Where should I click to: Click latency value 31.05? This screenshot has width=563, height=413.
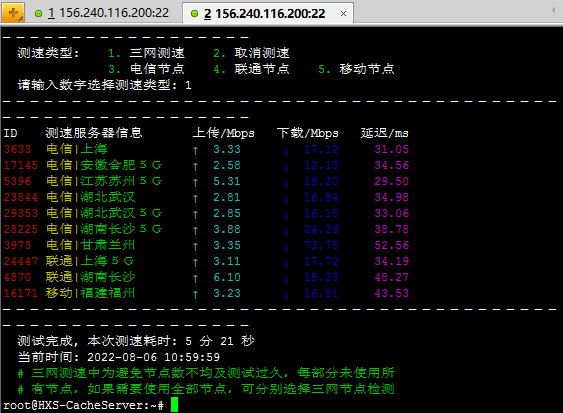click(391, 149)
